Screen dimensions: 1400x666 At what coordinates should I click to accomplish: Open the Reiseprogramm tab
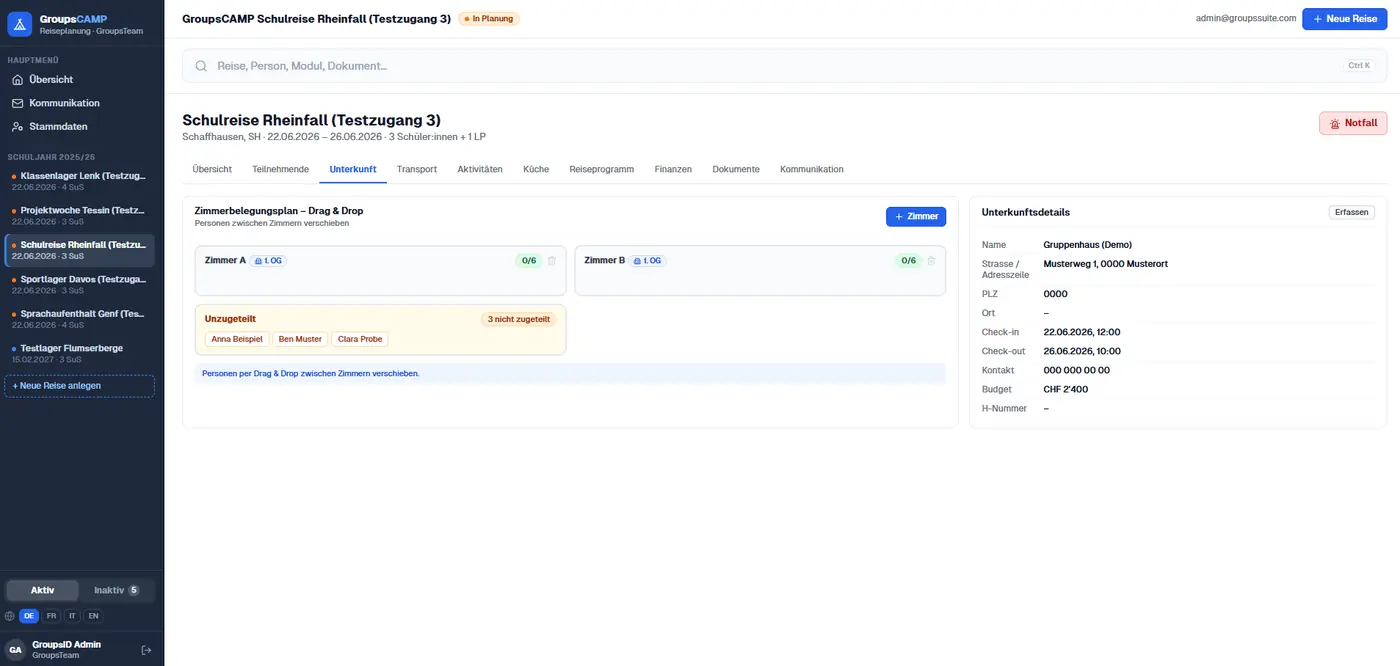pos(602,169)
